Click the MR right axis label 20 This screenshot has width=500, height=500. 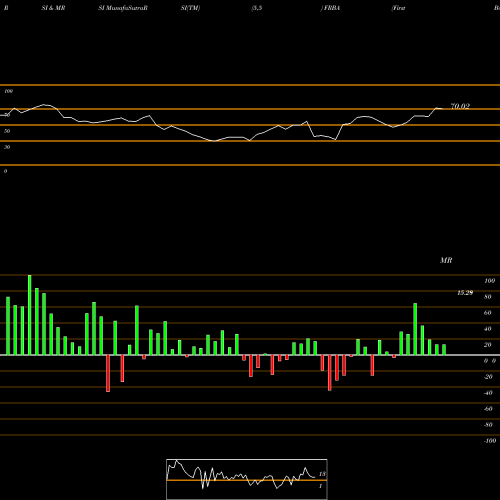488,345
